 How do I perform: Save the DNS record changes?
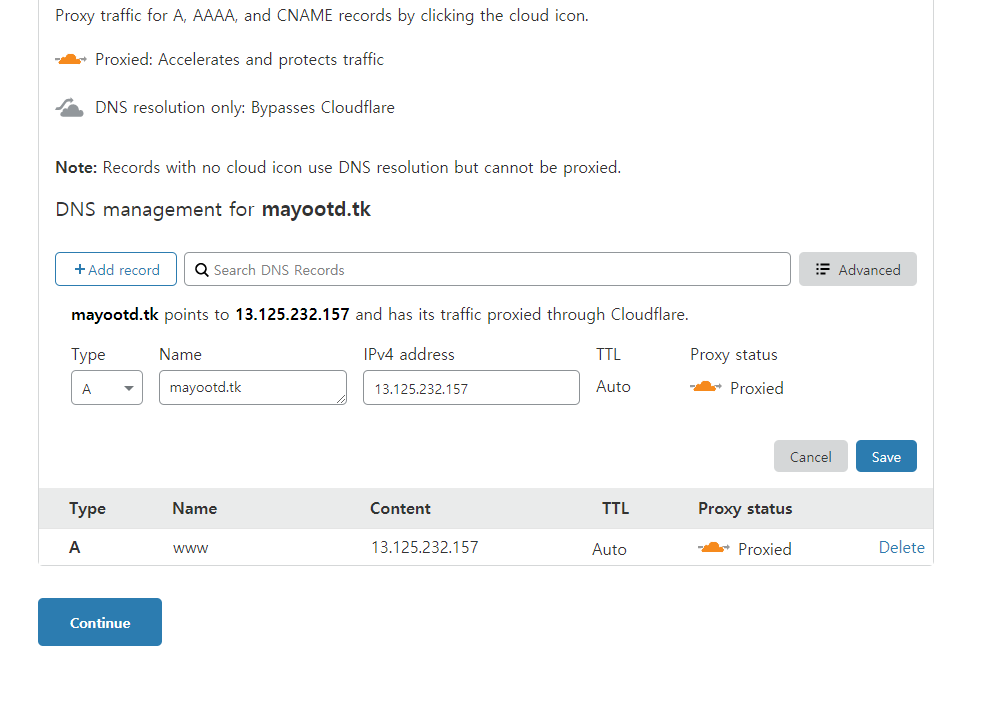click(886, 456)
